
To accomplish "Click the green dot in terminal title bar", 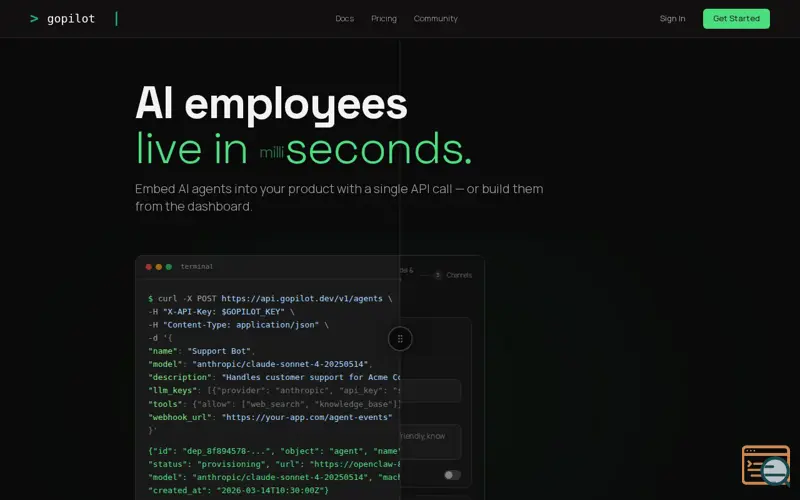I will [x=168, y=267].
